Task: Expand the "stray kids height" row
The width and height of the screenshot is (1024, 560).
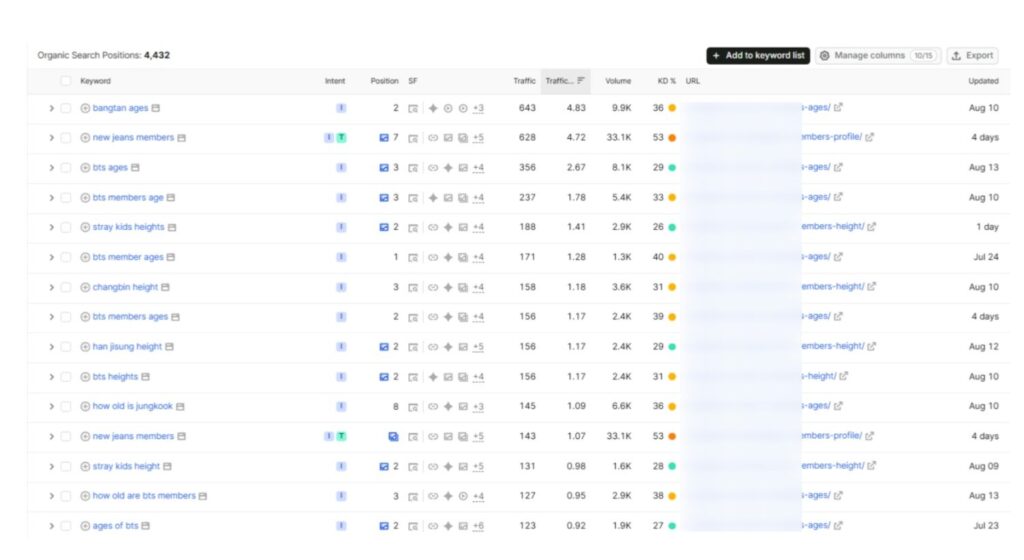Action: click(52, 467)
